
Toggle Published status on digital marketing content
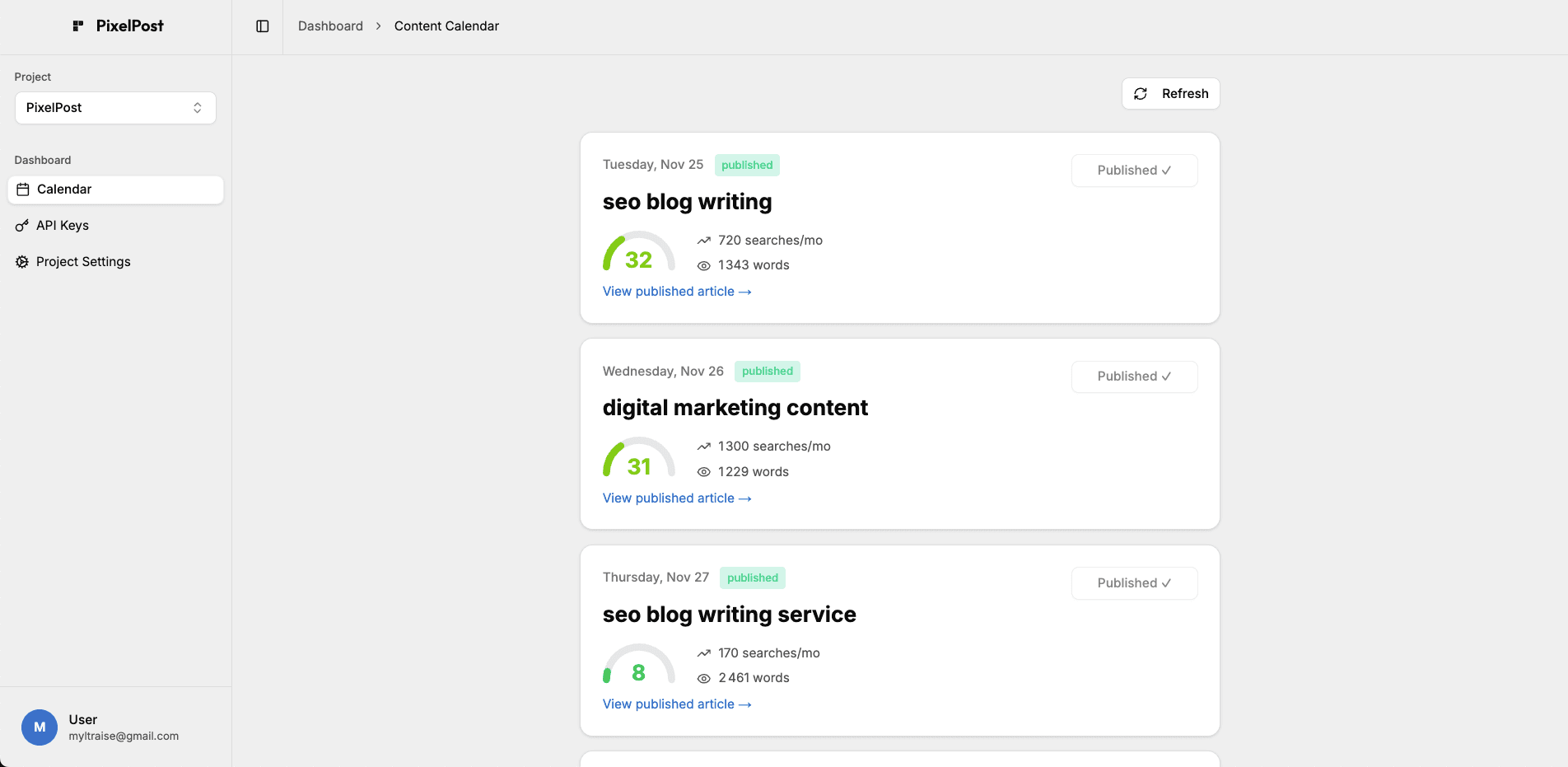[1134, 376]
